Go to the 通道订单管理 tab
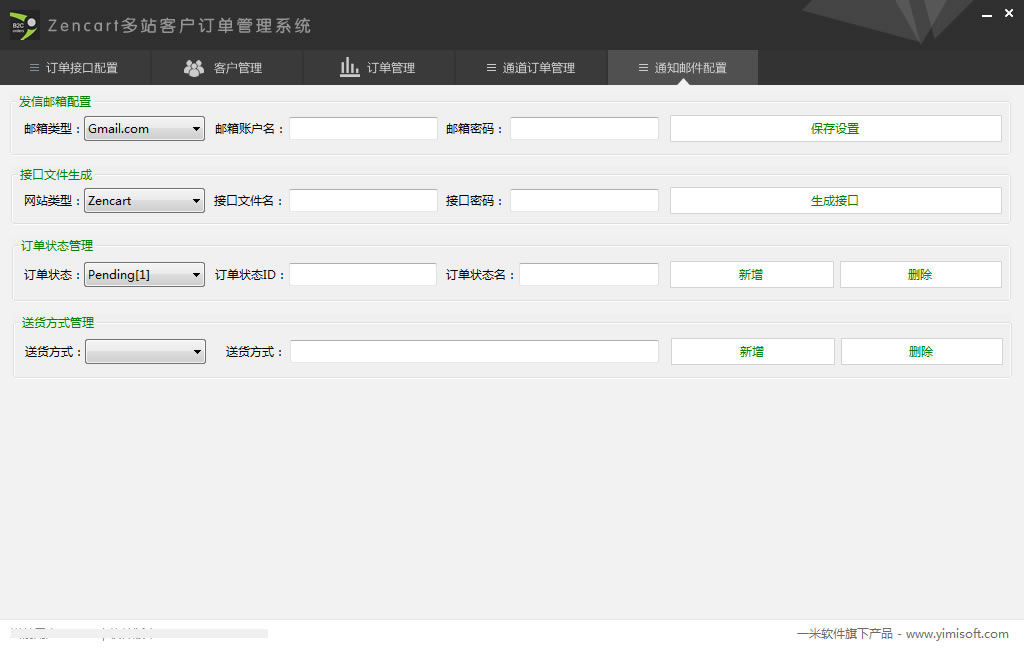Viewport: 1024px width, 649px height. coord(531,68)
